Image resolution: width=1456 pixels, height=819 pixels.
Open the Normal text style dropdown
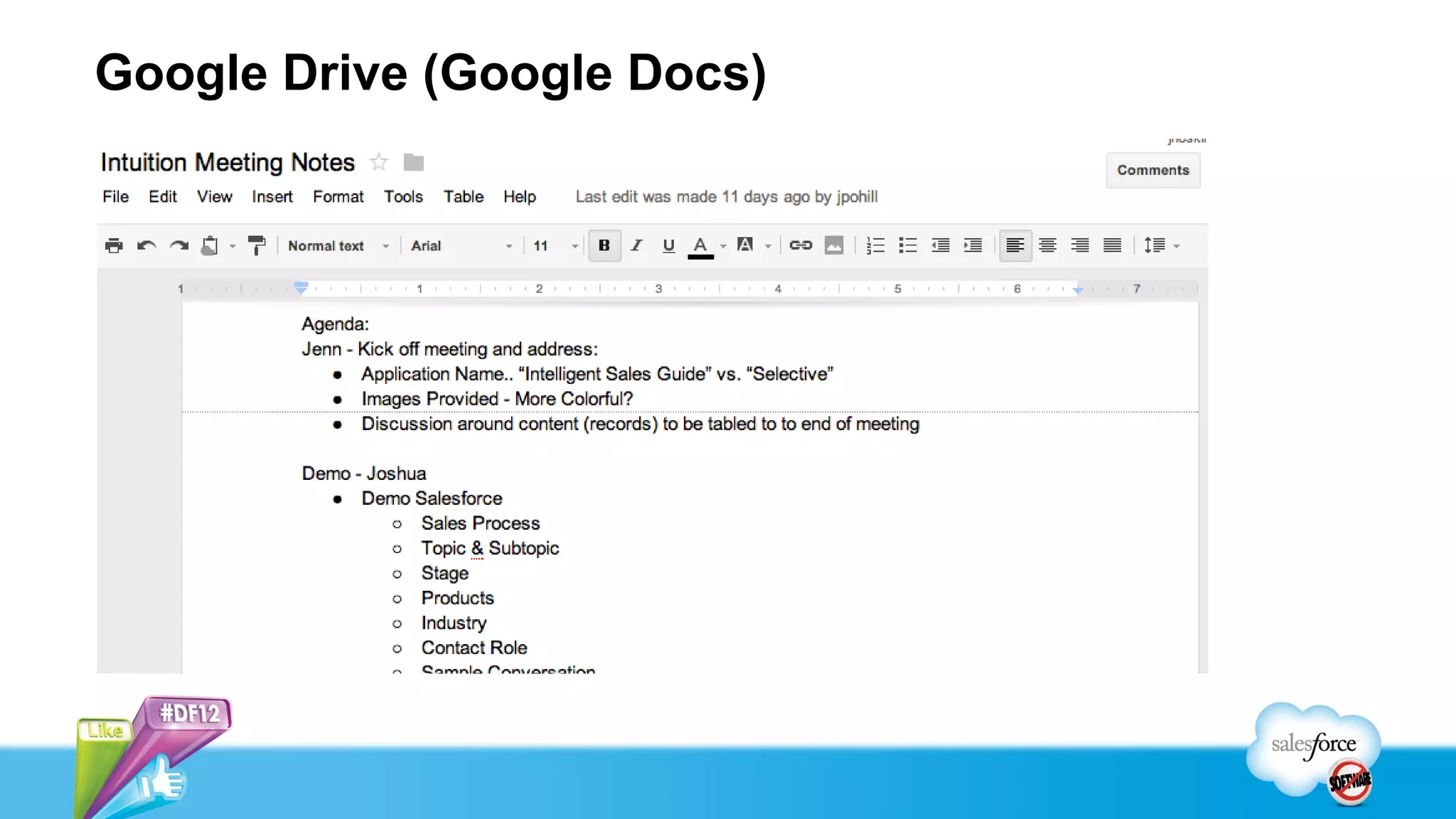338,246
